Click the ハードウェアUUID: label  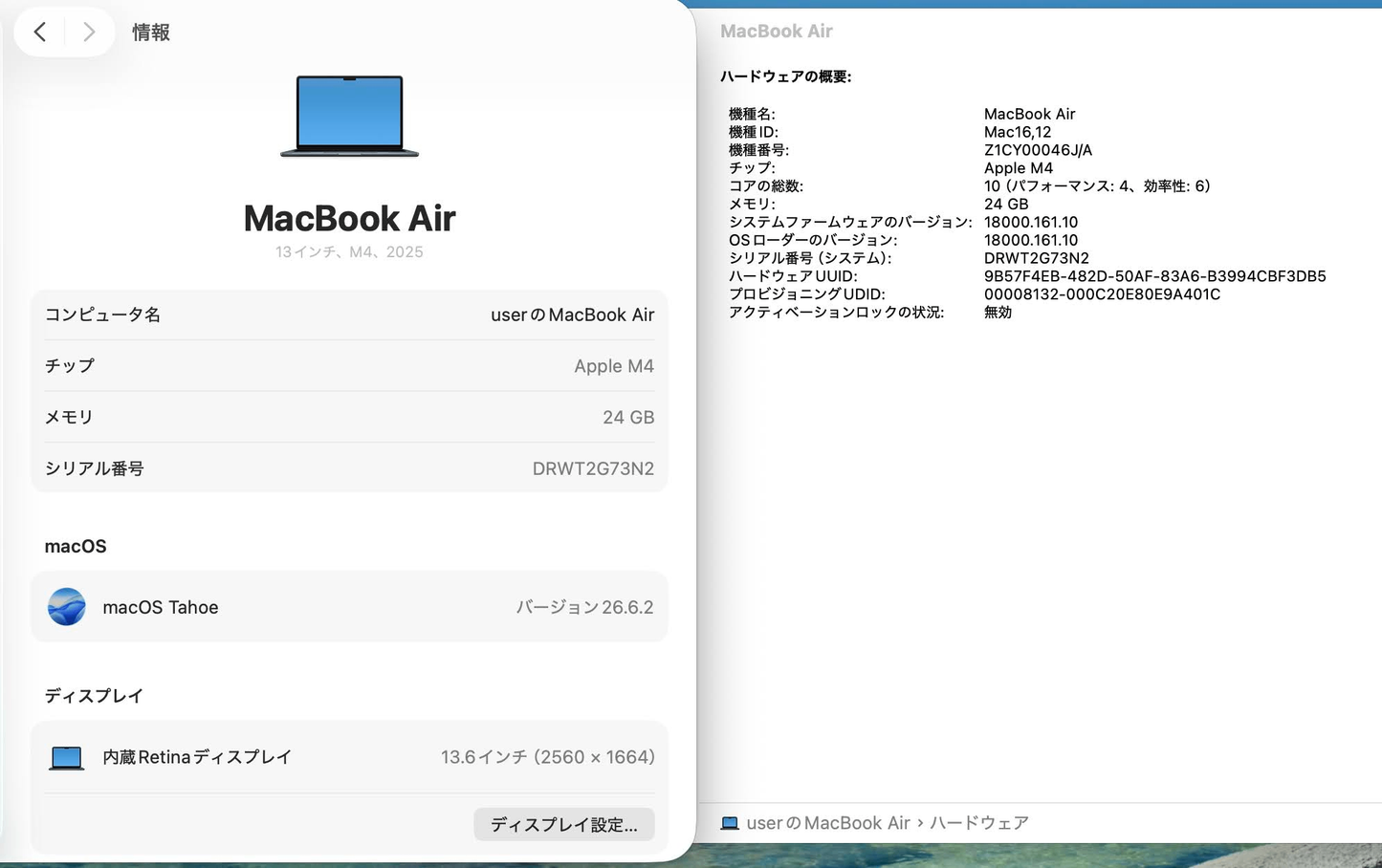[x=793, y=276]
